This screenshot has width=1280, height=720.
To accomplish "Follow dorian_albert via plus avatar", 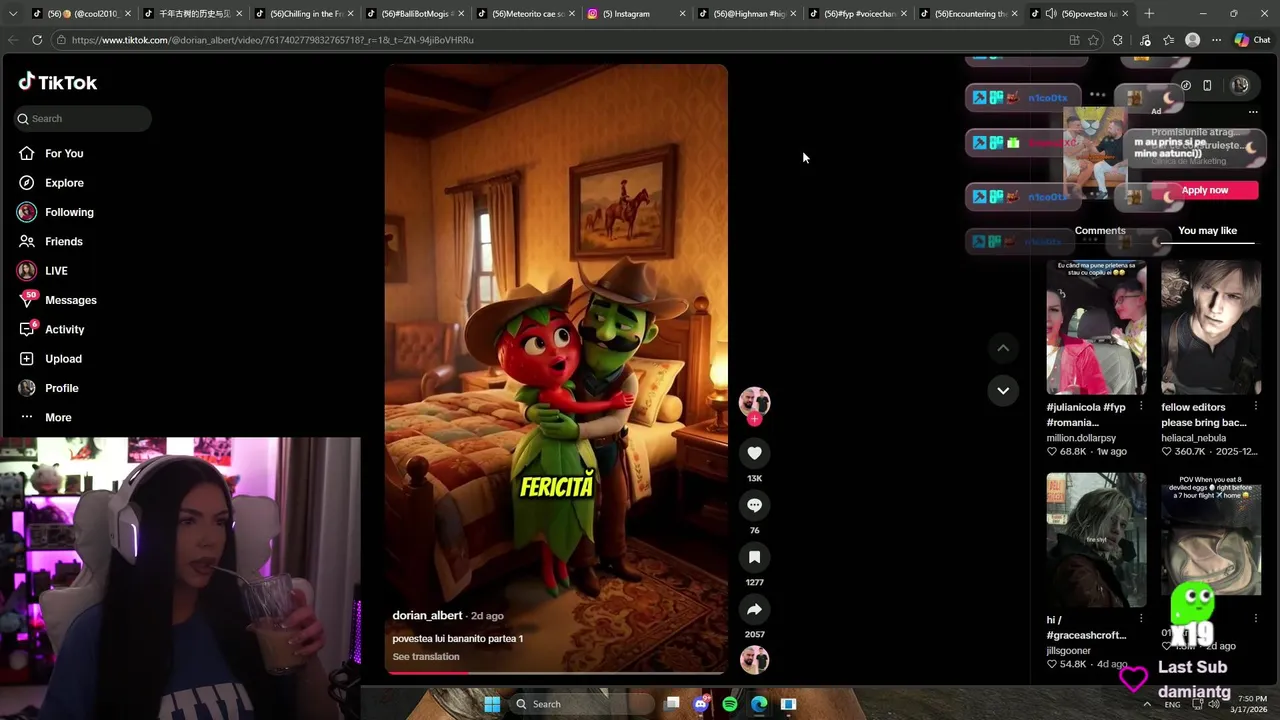I will point(754,419).
